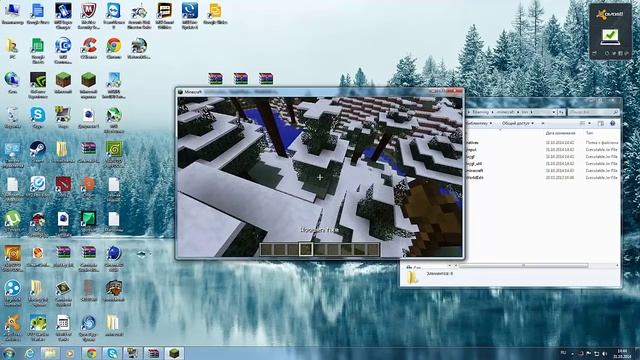Open the McAfee Security Scan shortcut

click(x=88, y=16)
